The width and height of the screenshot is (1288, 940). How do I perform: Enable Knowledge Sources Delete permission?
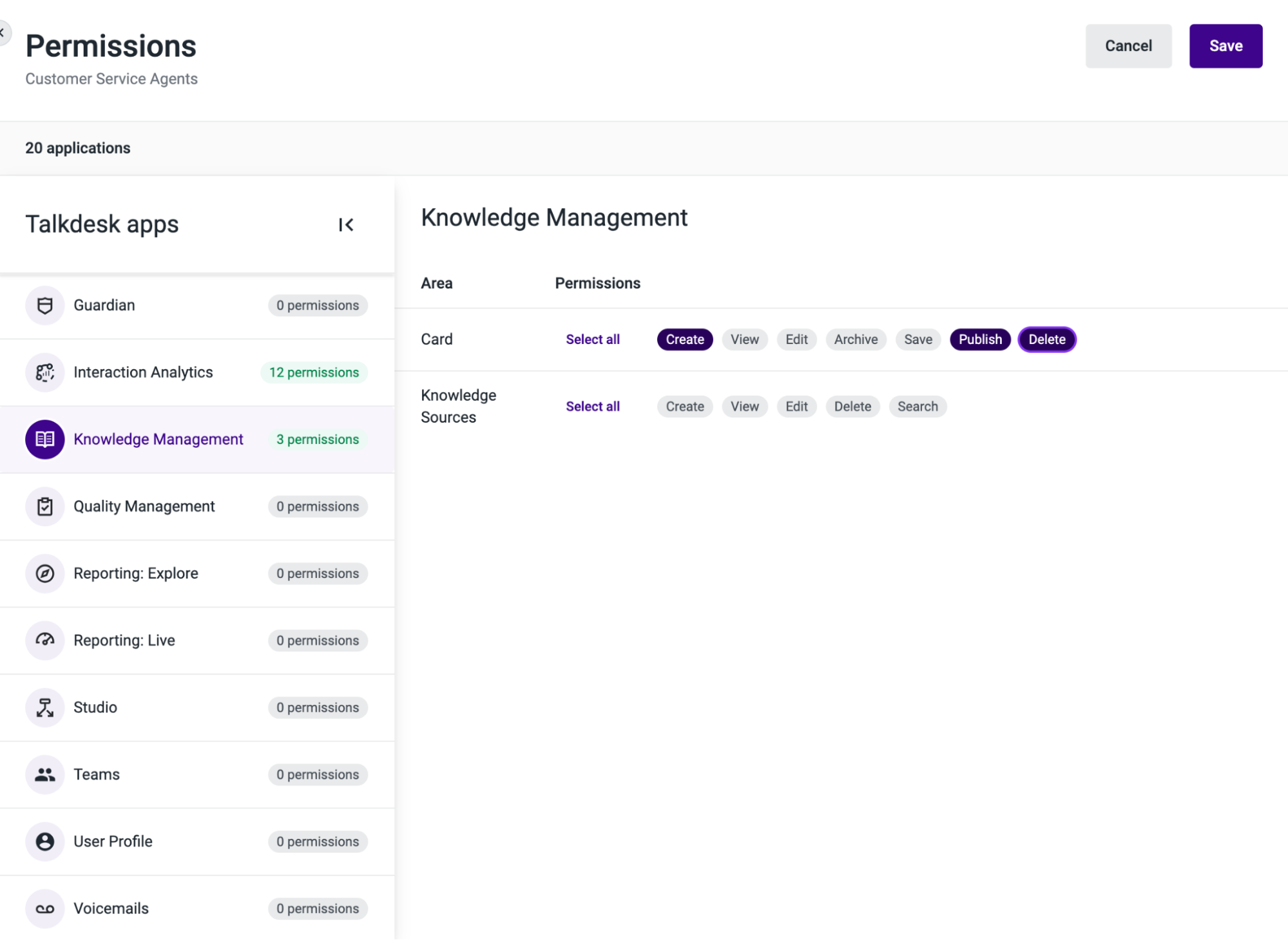click(x=852, y=407)
